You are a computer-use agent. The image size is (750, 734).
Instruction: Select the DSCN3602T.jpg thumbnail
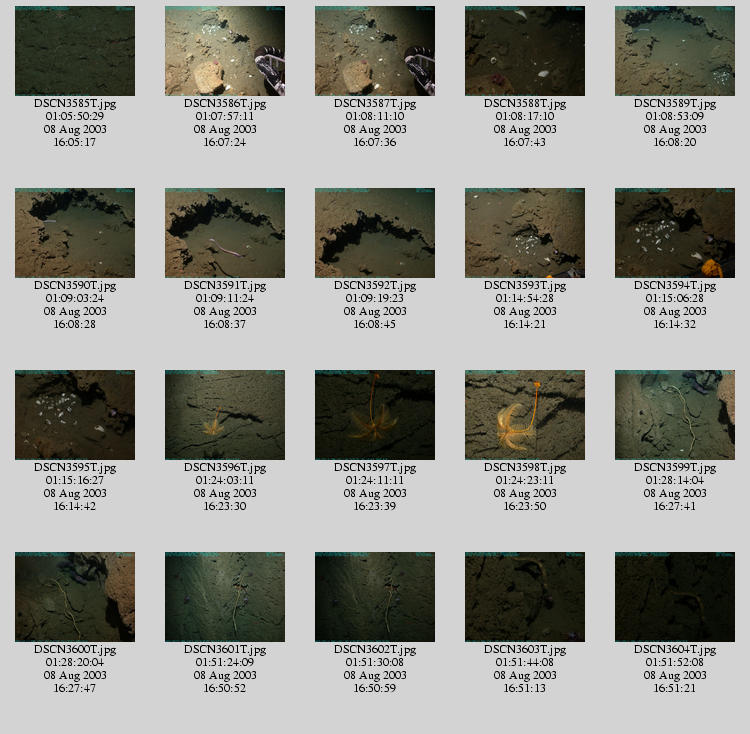[375, 597]
